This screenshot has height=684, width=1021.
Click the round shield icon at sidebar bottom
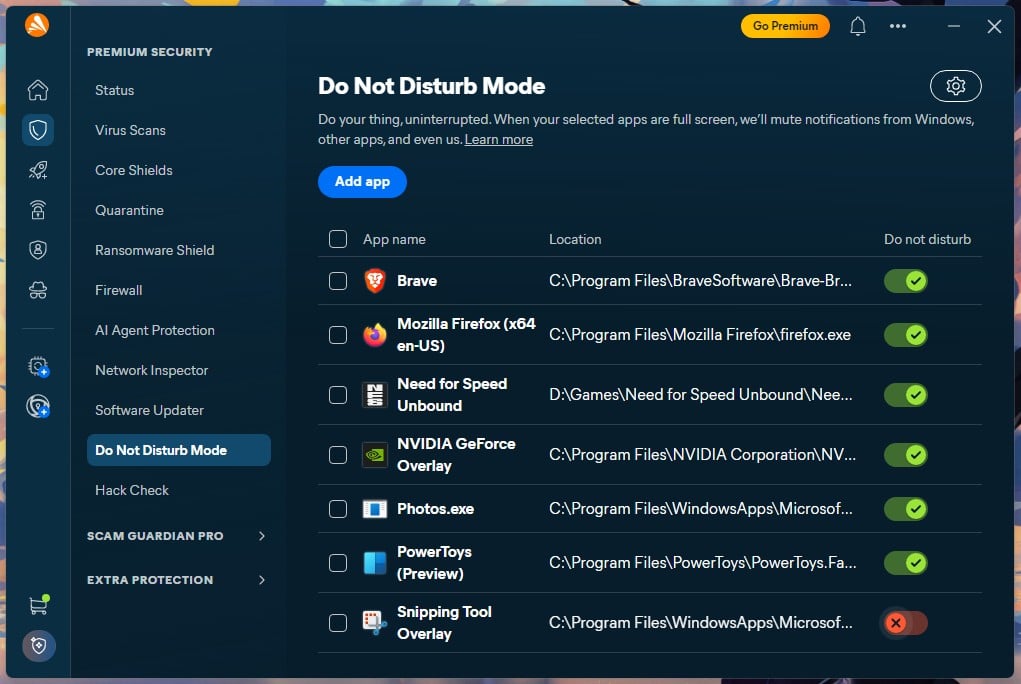[38, 646]
